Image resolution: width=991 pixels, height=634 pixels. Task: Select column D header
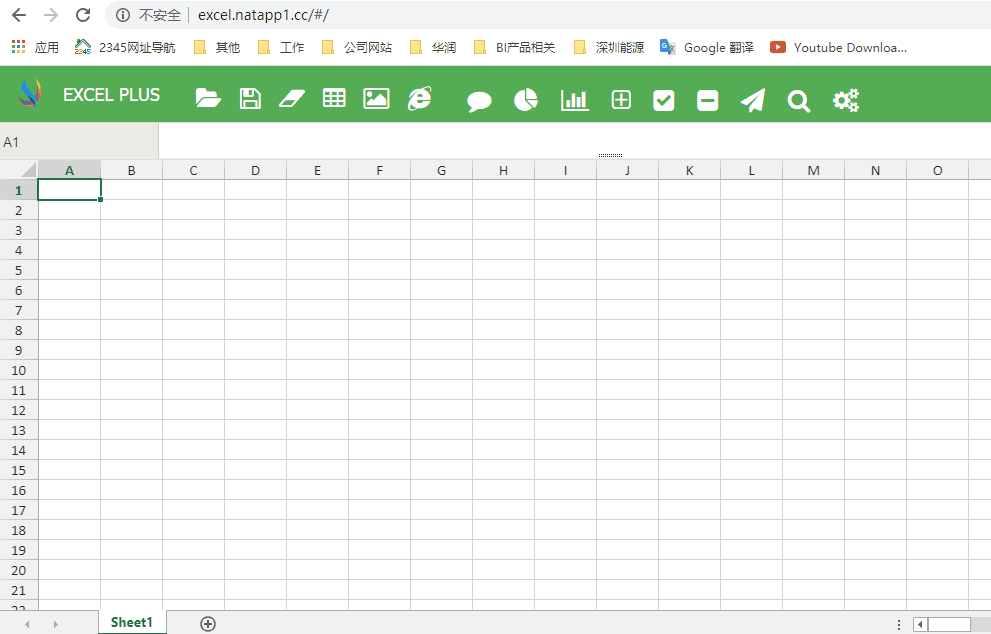255,170
